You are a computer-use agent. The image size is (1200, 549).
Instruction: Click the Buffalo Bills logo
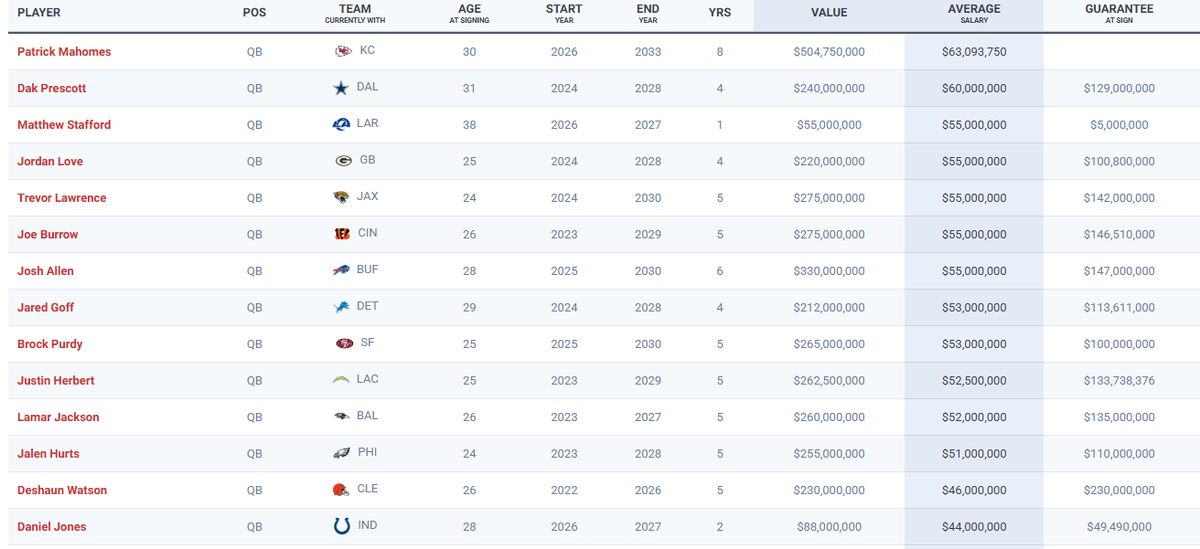[342, 270]
